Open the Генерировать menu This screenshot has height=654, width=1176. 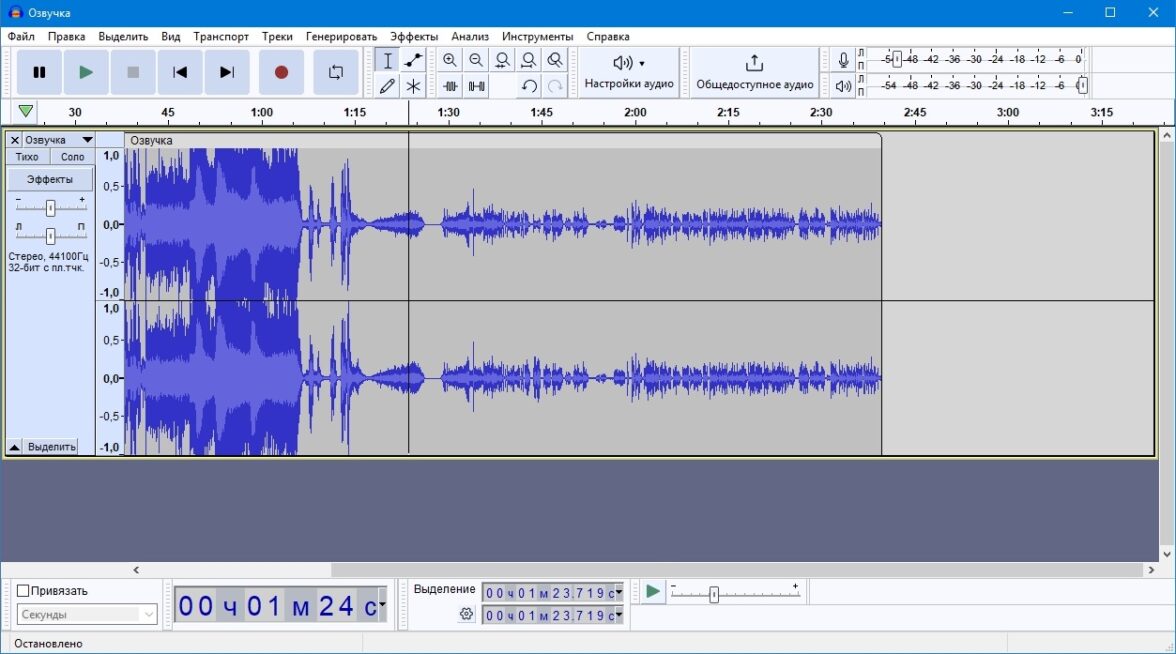pyautogui.click(x=341, y=37)
